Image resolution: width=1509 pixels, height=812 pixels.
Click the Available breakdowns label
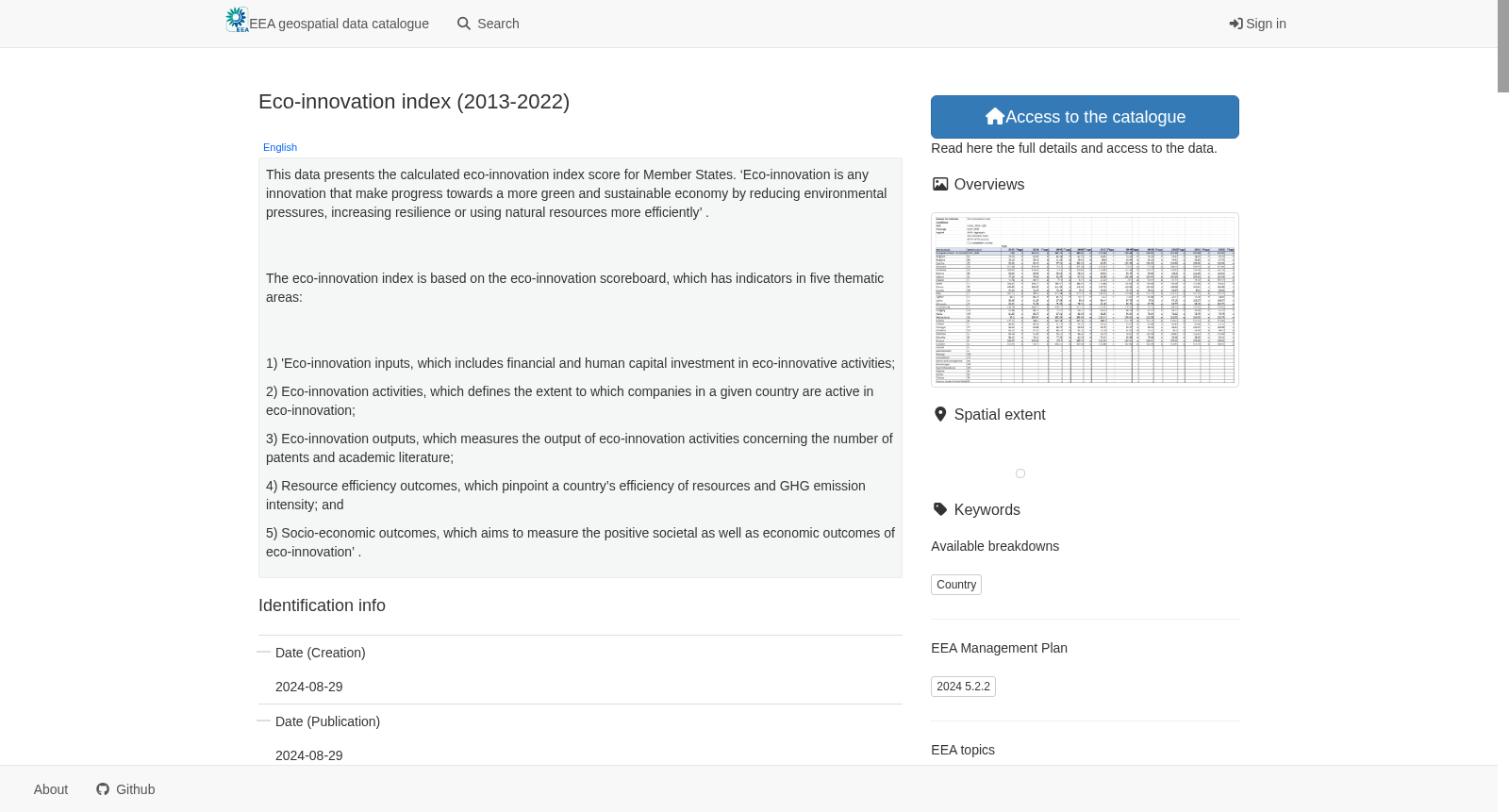point(995,546)
